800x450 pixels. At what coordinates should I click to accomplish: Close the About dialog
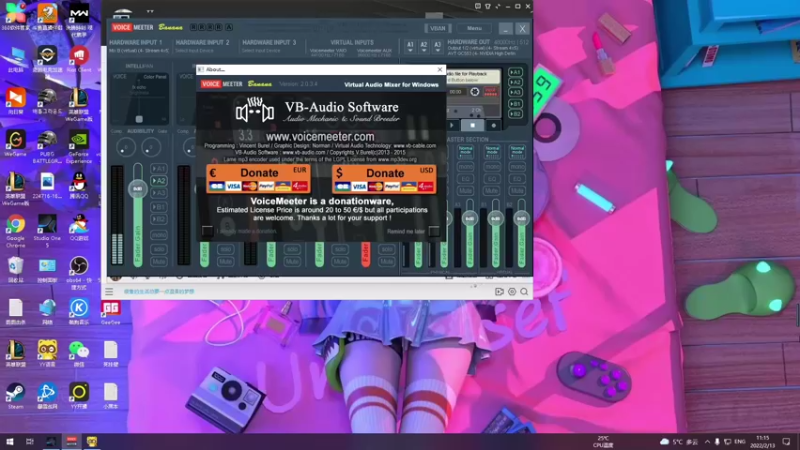[440, 69]
